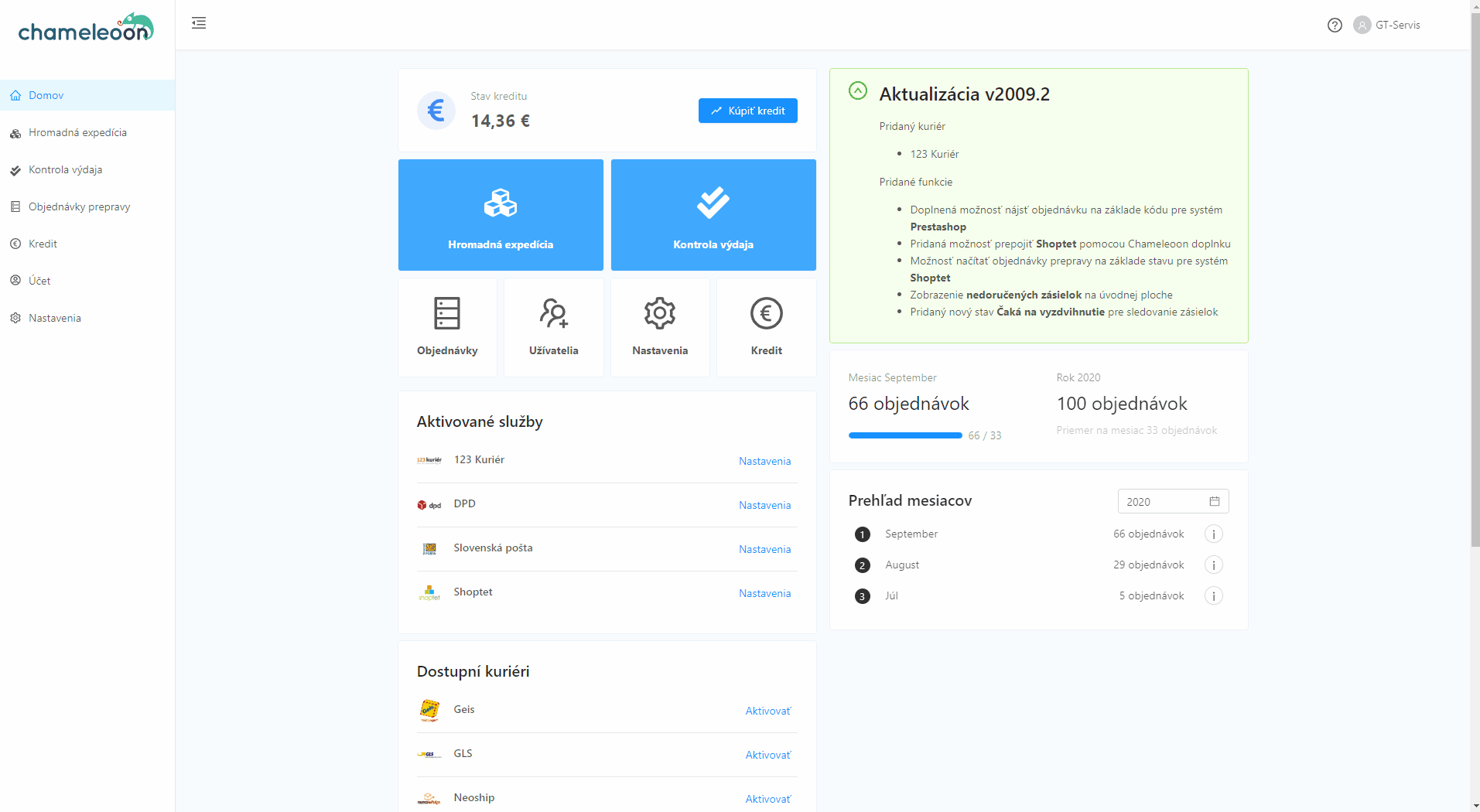Open Nastavenia tile with gear icon
The height and width of the screenshot is (812, 1480).
[x=660, y=327]
